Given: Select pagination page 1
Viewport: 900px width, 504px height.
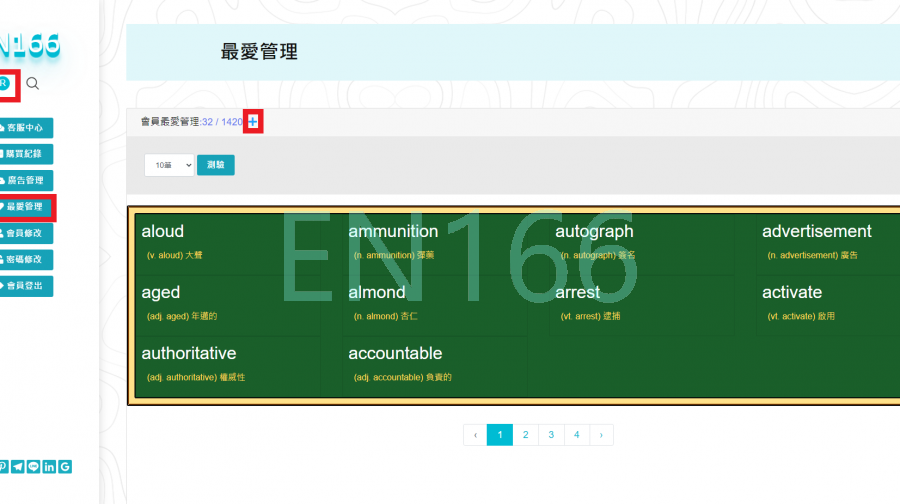Looking at the screenshot, I should 500,435.
